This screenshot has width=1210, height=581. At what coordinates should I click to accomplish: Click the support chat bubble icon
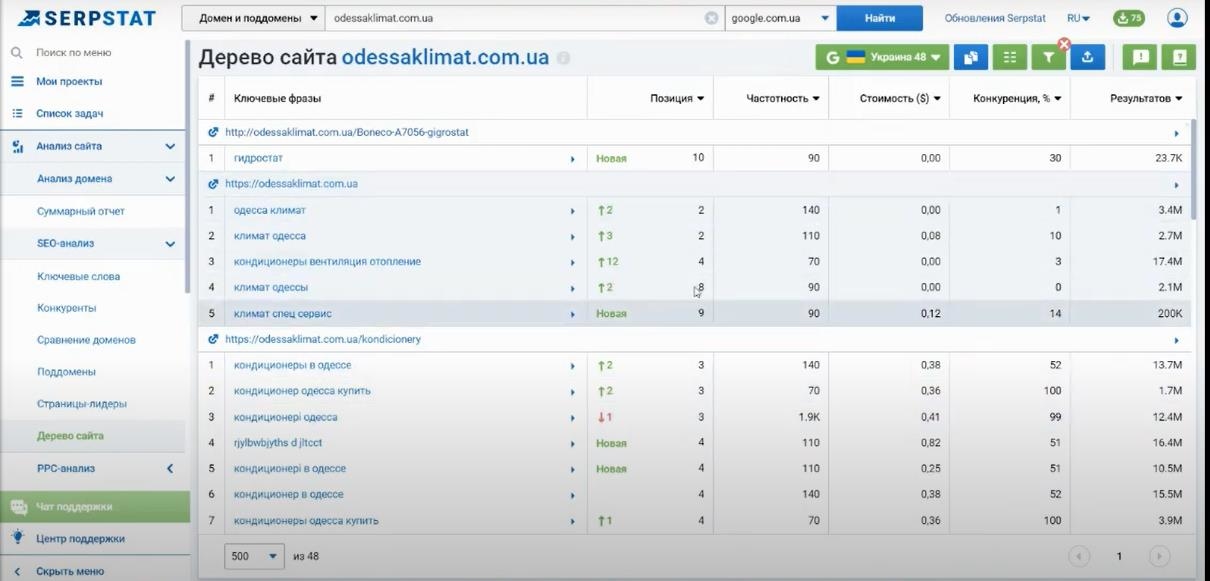pos(18,506)
